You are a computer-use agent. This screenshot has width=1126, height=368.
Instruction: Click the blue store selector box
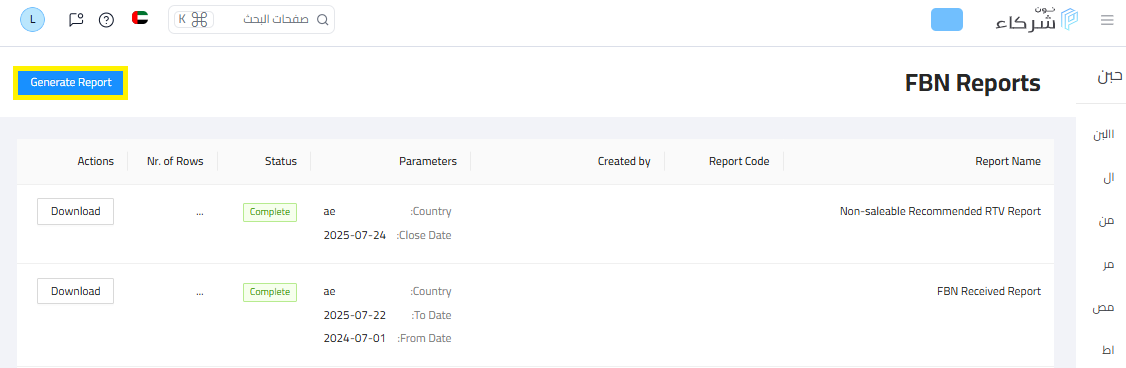pos(946,19)
